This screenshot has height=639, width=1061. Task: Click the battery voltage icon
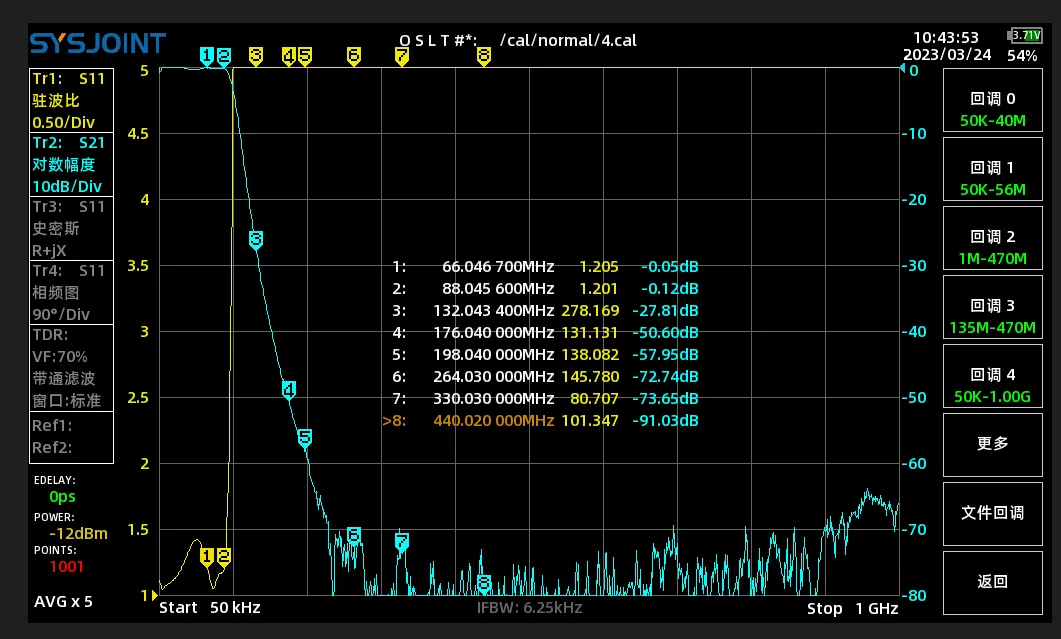[x=1025, y=35]
